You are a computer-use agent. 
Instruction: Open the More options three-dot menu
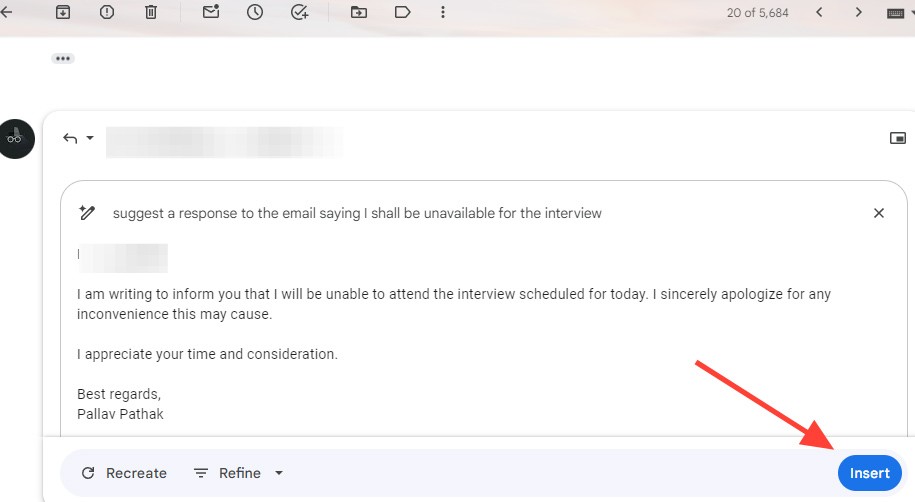point(442,12)
